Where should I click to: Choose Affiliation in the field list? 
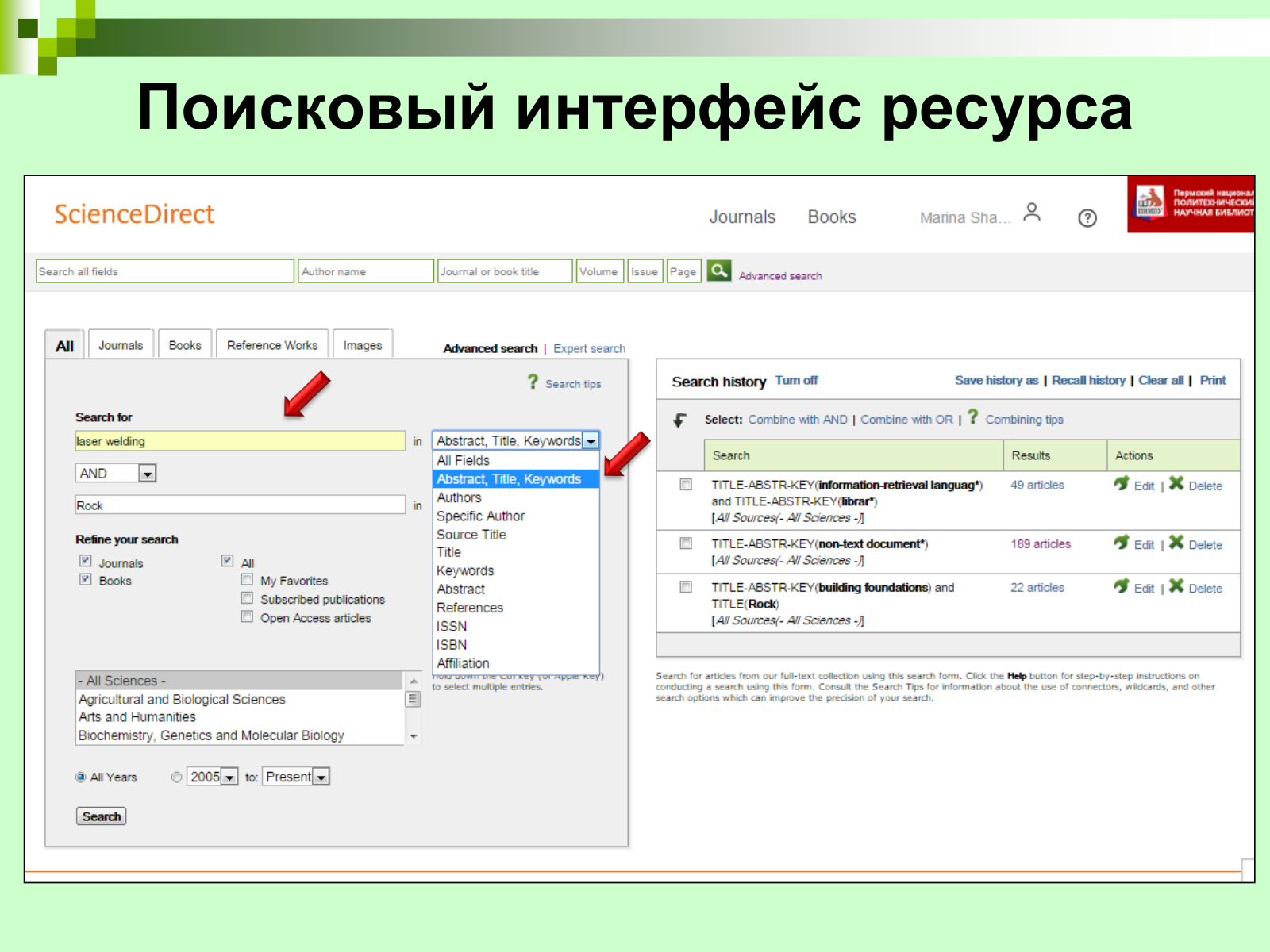pos(516,663)
